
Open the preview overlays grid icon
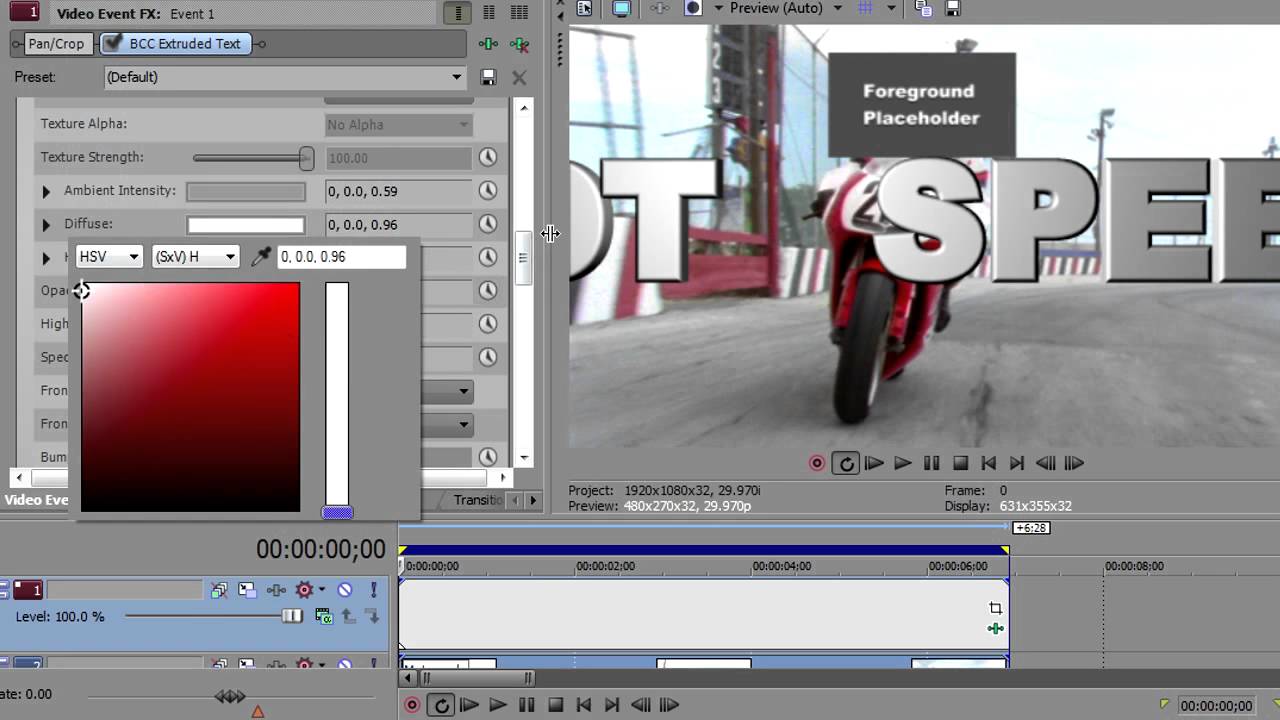click(866, 8)
